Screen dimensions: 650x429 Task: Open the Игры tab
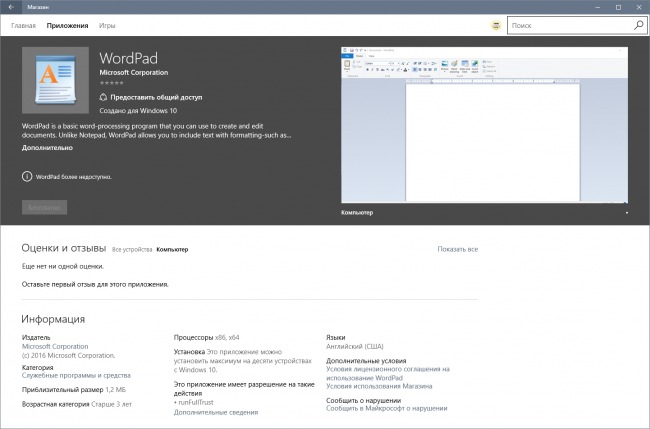pos(107,26)
